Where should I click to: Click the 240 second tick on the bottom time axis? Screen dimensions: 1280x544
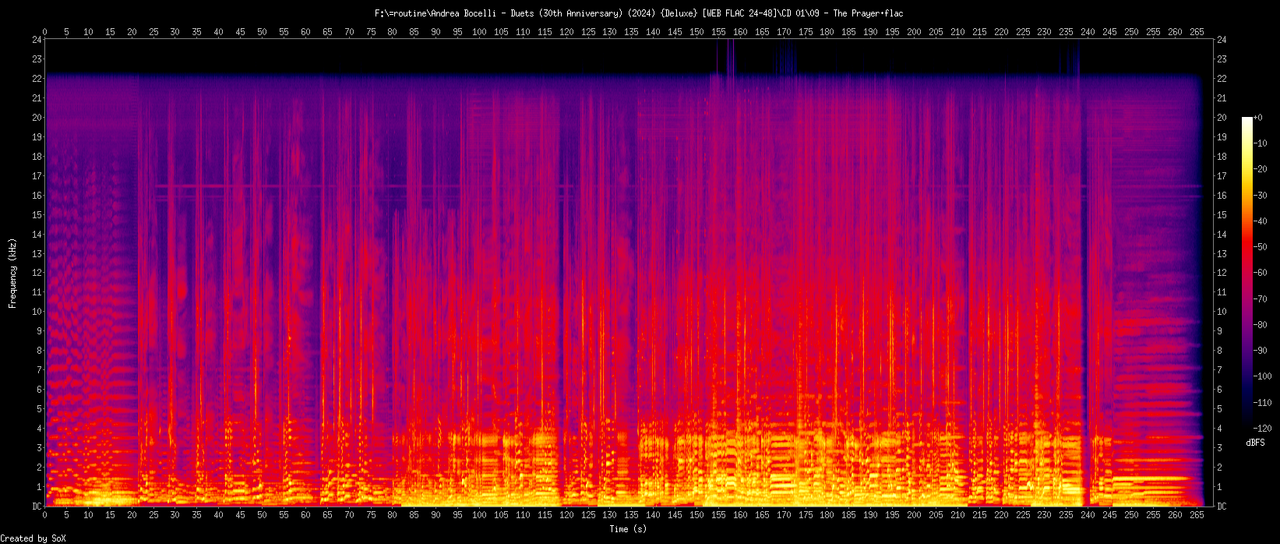[1087, 517]
